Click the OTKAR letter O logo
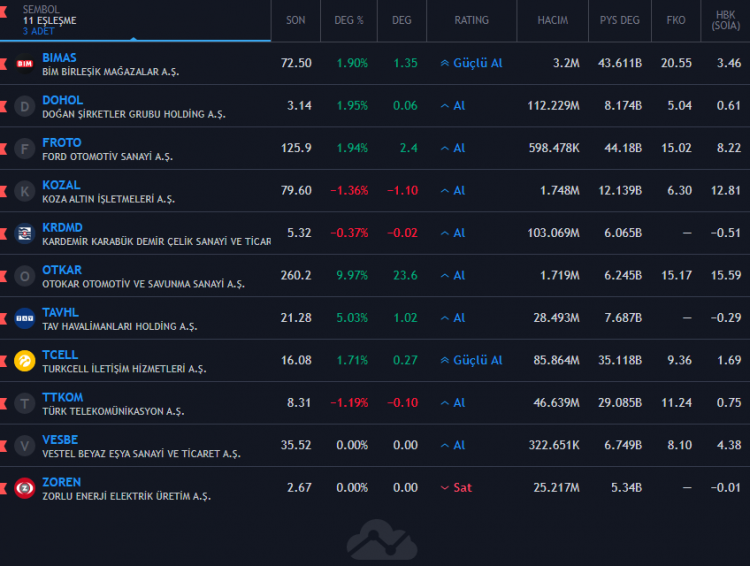Image resolution: width=750 pixels, height=566 pixels. [x=25, y=276]
